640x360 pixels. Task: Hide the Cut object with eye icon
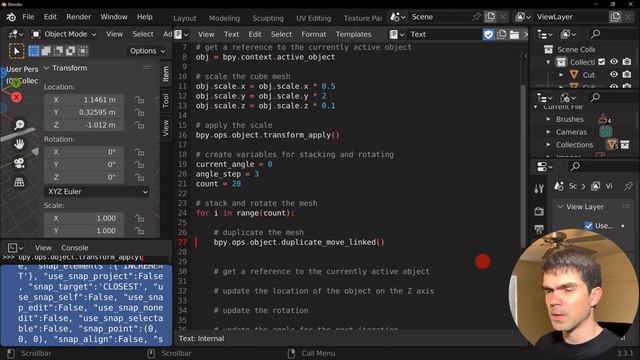point(614,75)
